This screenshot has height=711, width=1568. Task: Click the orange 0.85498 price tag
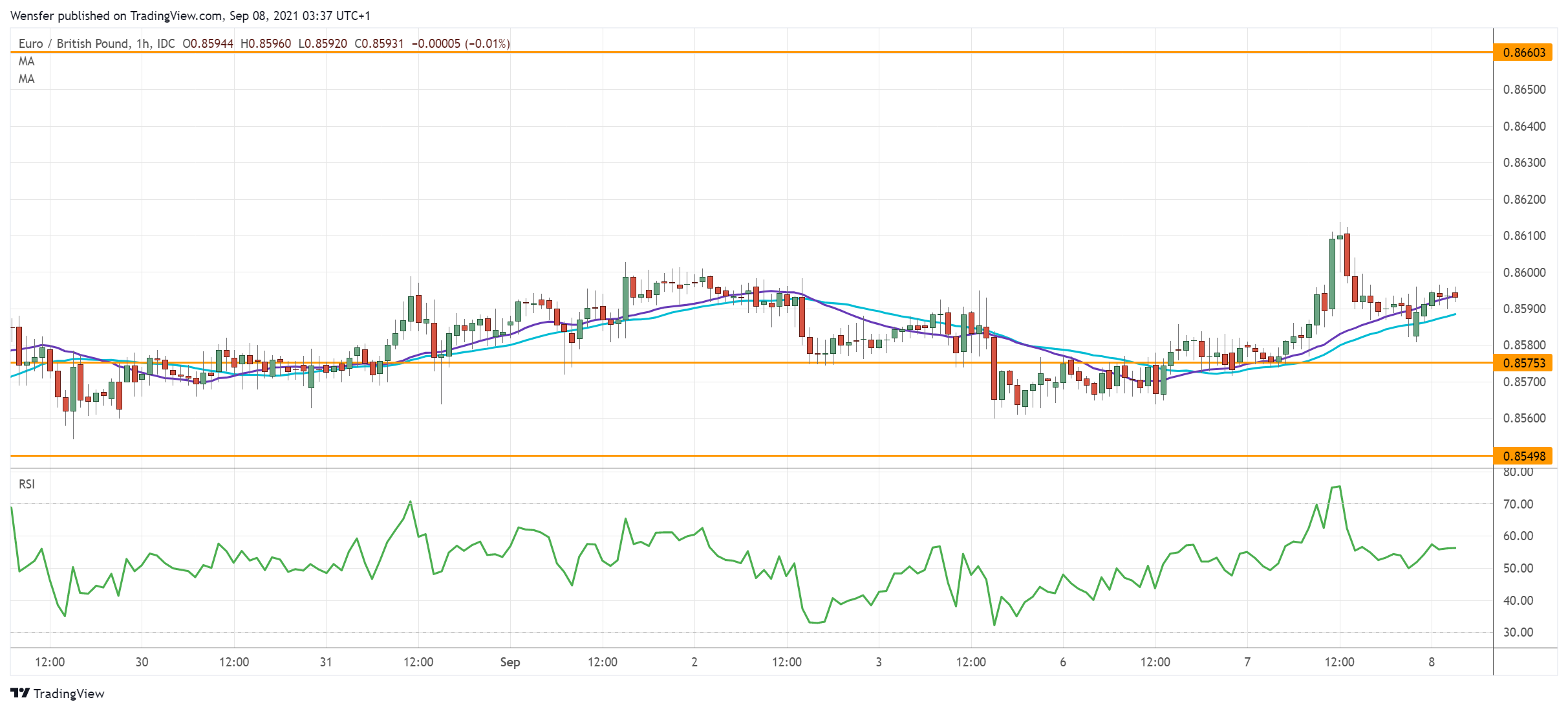point(1523,456)
